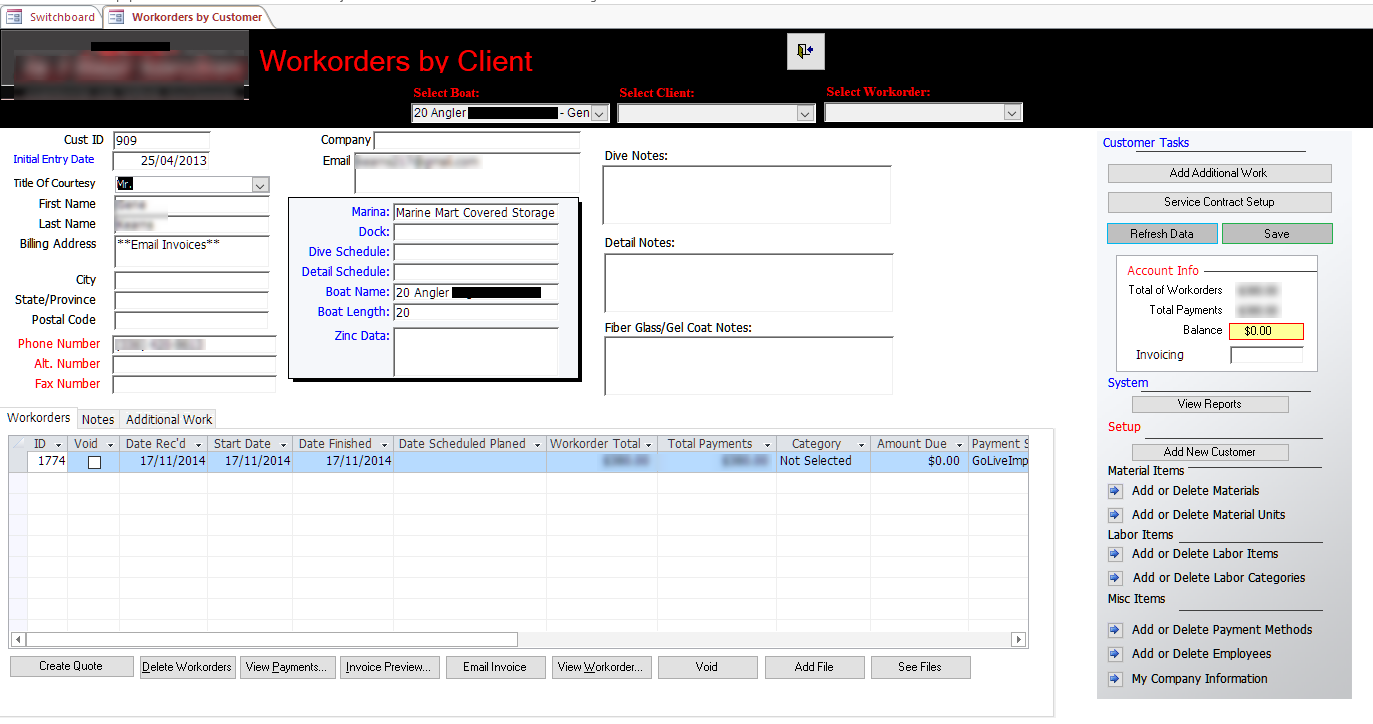Click arrow icon beside Add or Delete Labor Categories
This screenshot has width=1373, height=724.
(x=1116, y=578)
